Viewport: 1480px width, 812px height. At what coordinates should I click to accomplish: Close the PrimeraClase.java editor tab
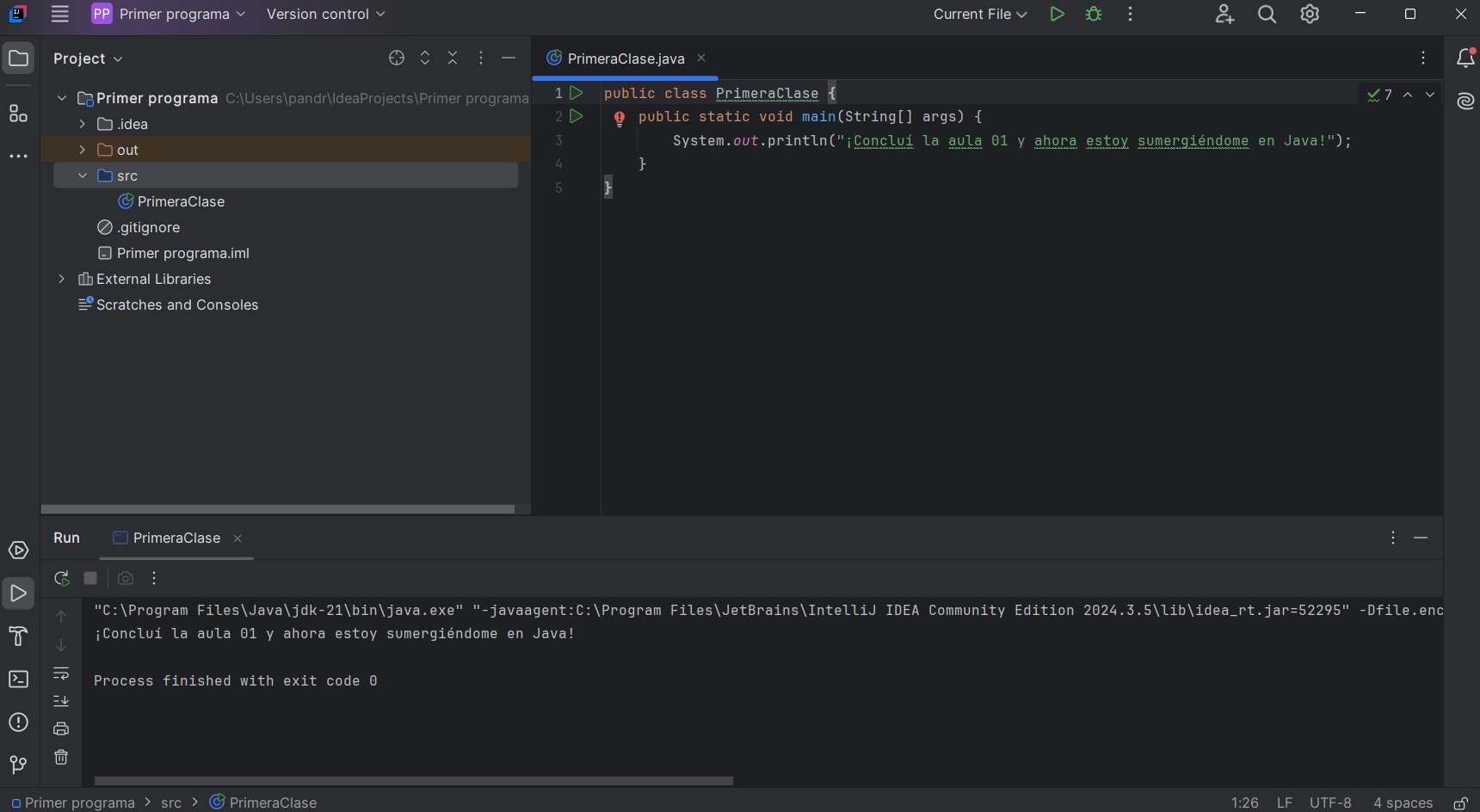(701, 58)
